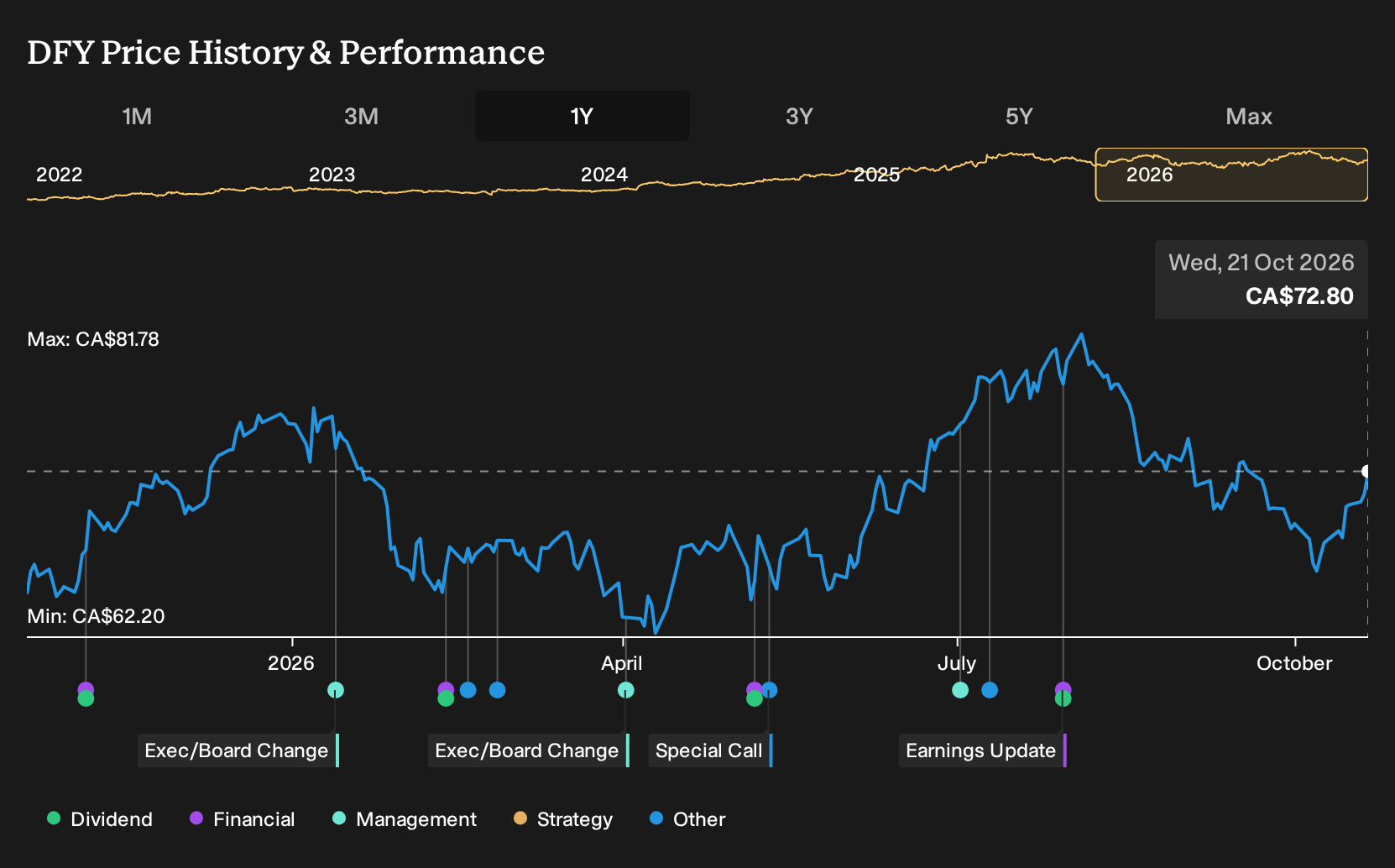Click the Min: CA$62.20 label
Screen dimensions: 1395x868
[x=96, y=616]
